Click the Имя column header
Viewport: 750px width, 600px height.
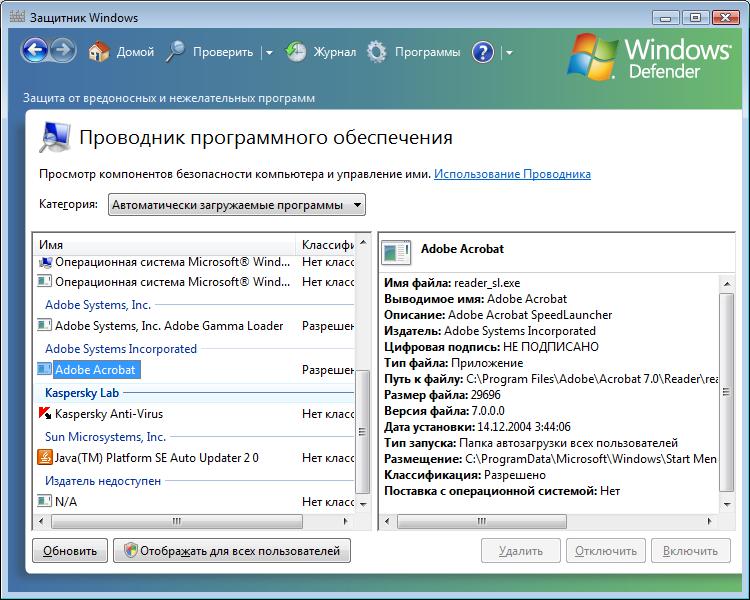[x=165, y=244]
